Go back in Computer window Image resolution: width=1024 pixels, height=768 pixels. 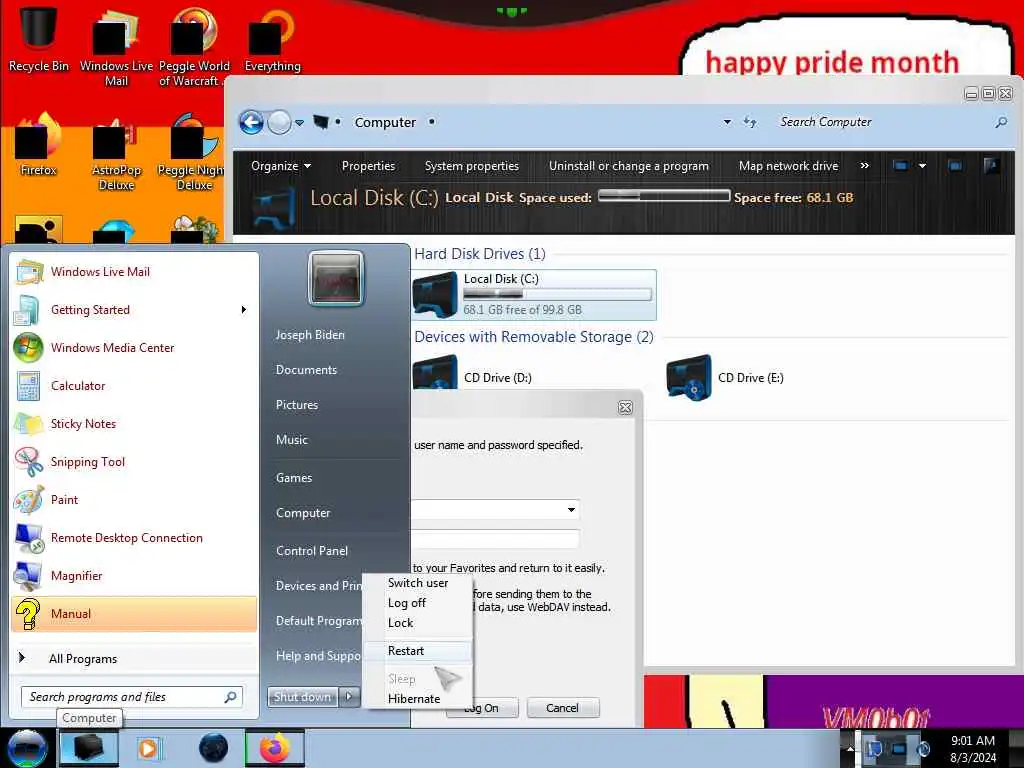251,122
